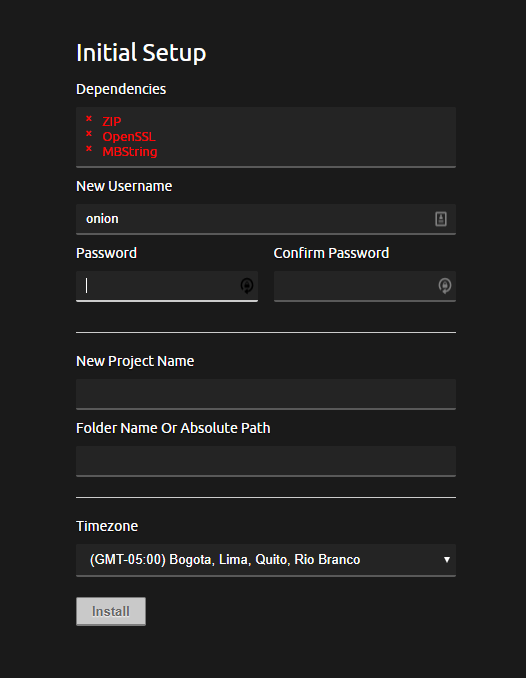Screen dimensions: 526x678
Task: Click into the Password input field
Action: (167, 286)
